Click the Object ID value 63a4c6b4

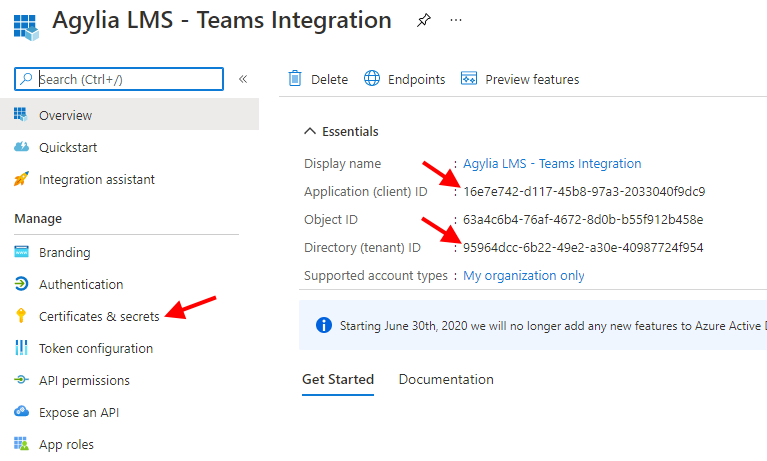coord(583,219)
